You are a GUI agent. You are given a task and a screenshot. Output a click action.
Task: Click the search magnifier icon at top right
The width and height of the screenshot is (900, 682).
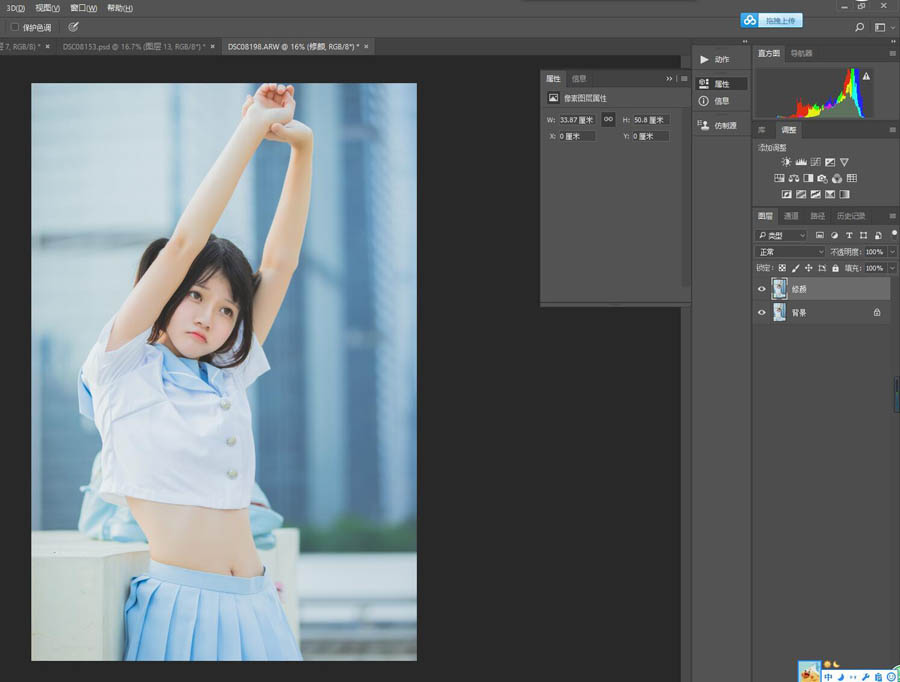859,28
